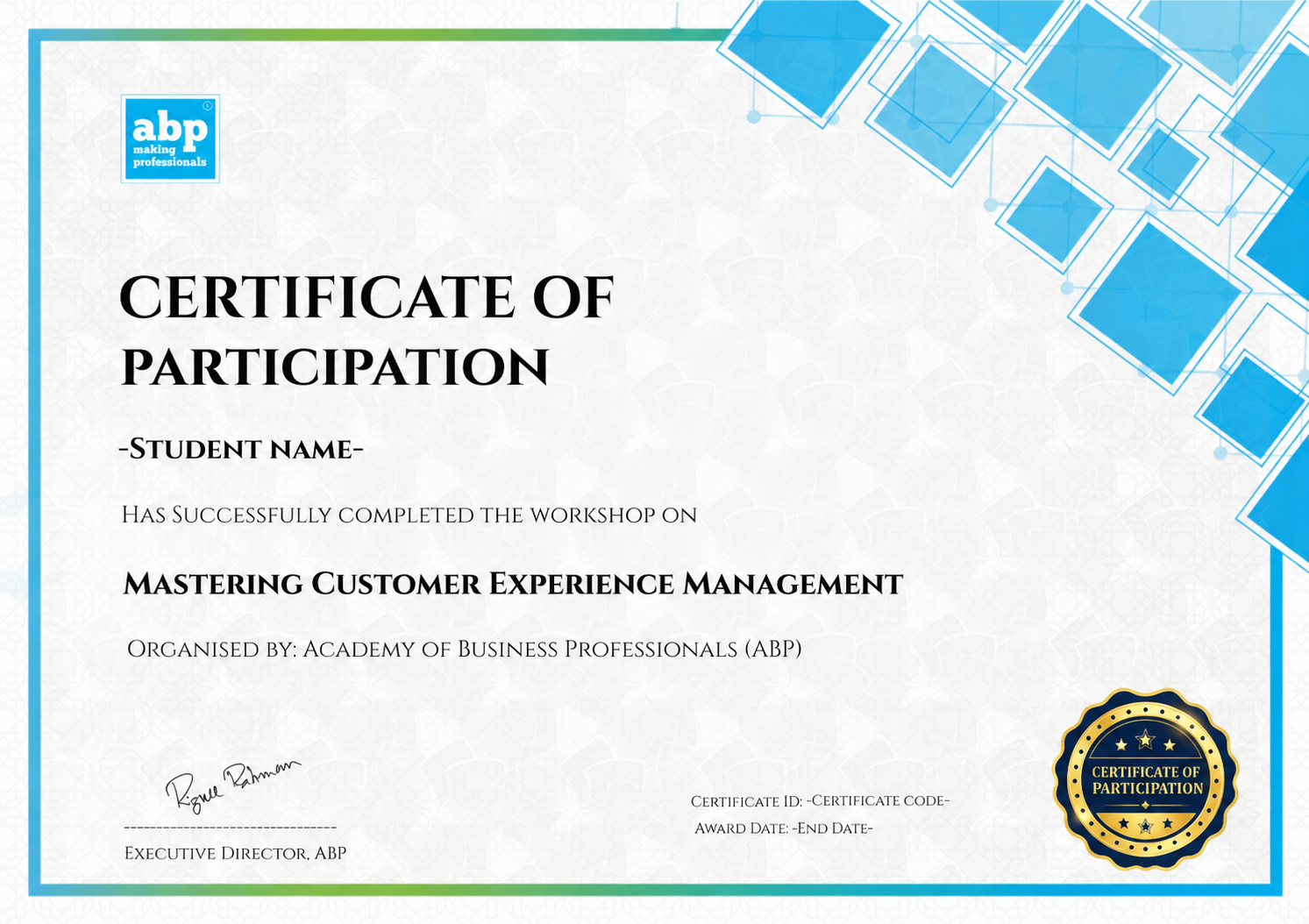Viewport: 1309px width, 924px height.
Task: Click the '-Student name-' placeholder
Action: pyautogui.click(x=241, y=449)
